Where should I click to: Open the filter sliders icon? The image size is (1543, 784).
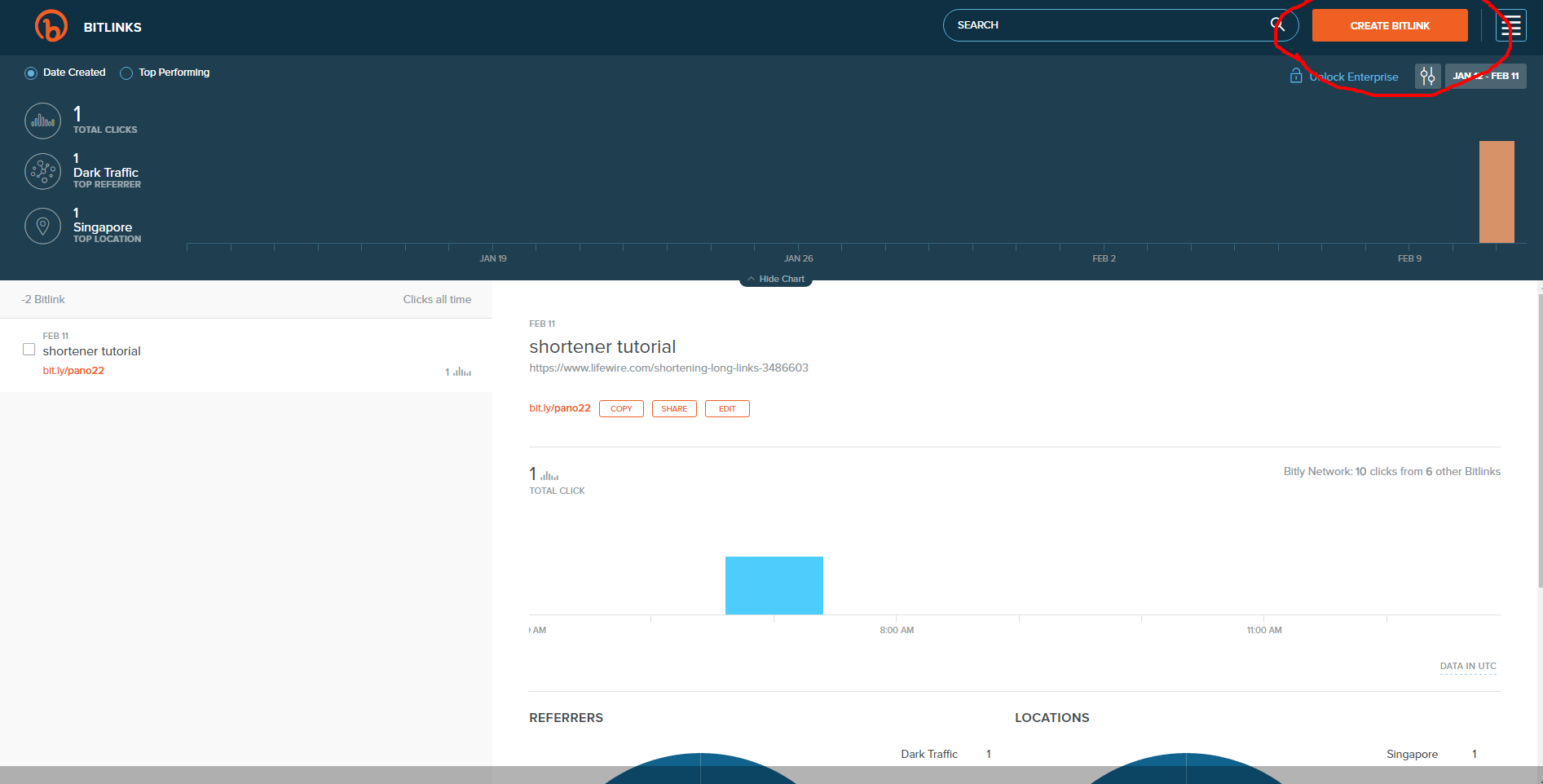click(1427, 77)
